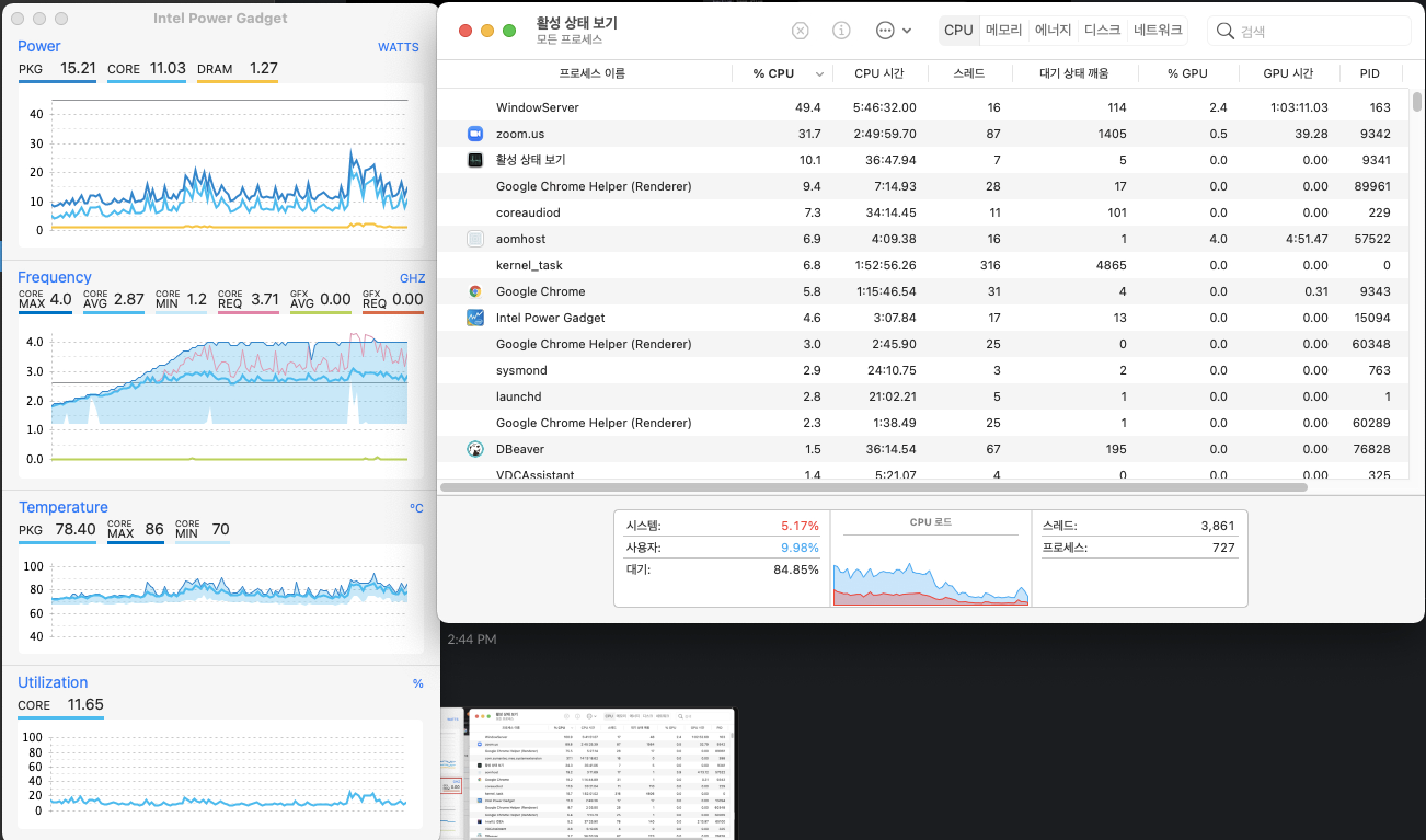The height and width of the screenshot is (840, 1426).
Task: Select Chrome Helper row with PID 60289
Action: coord(923,423)
